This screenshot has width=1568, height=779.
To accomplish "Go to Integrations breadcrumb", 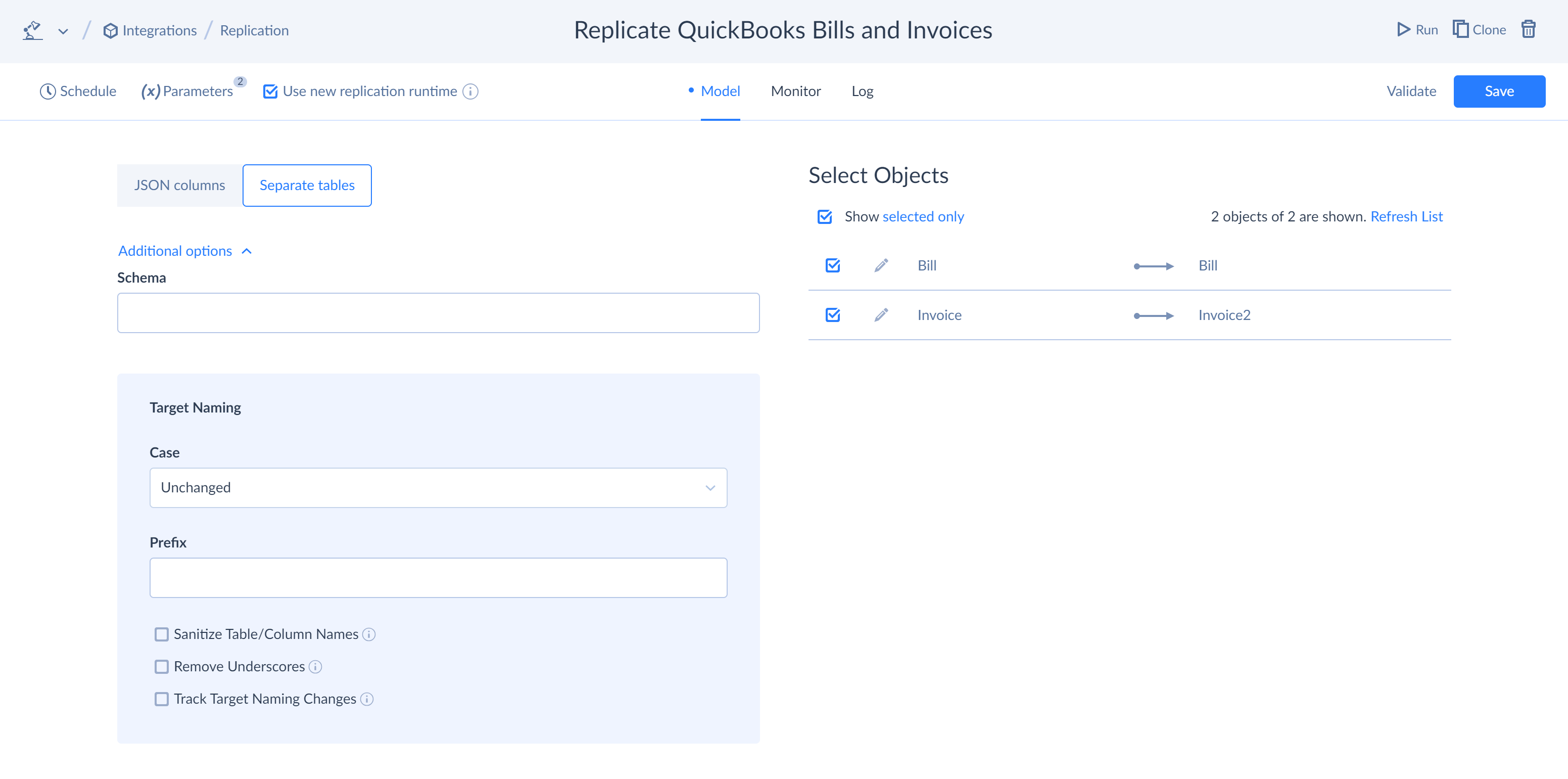I will [x=160, y=30].
